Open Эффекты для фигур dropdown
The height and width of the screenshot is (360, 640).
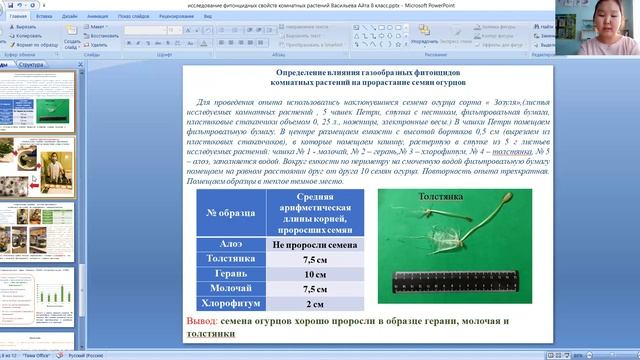[501, 45]
